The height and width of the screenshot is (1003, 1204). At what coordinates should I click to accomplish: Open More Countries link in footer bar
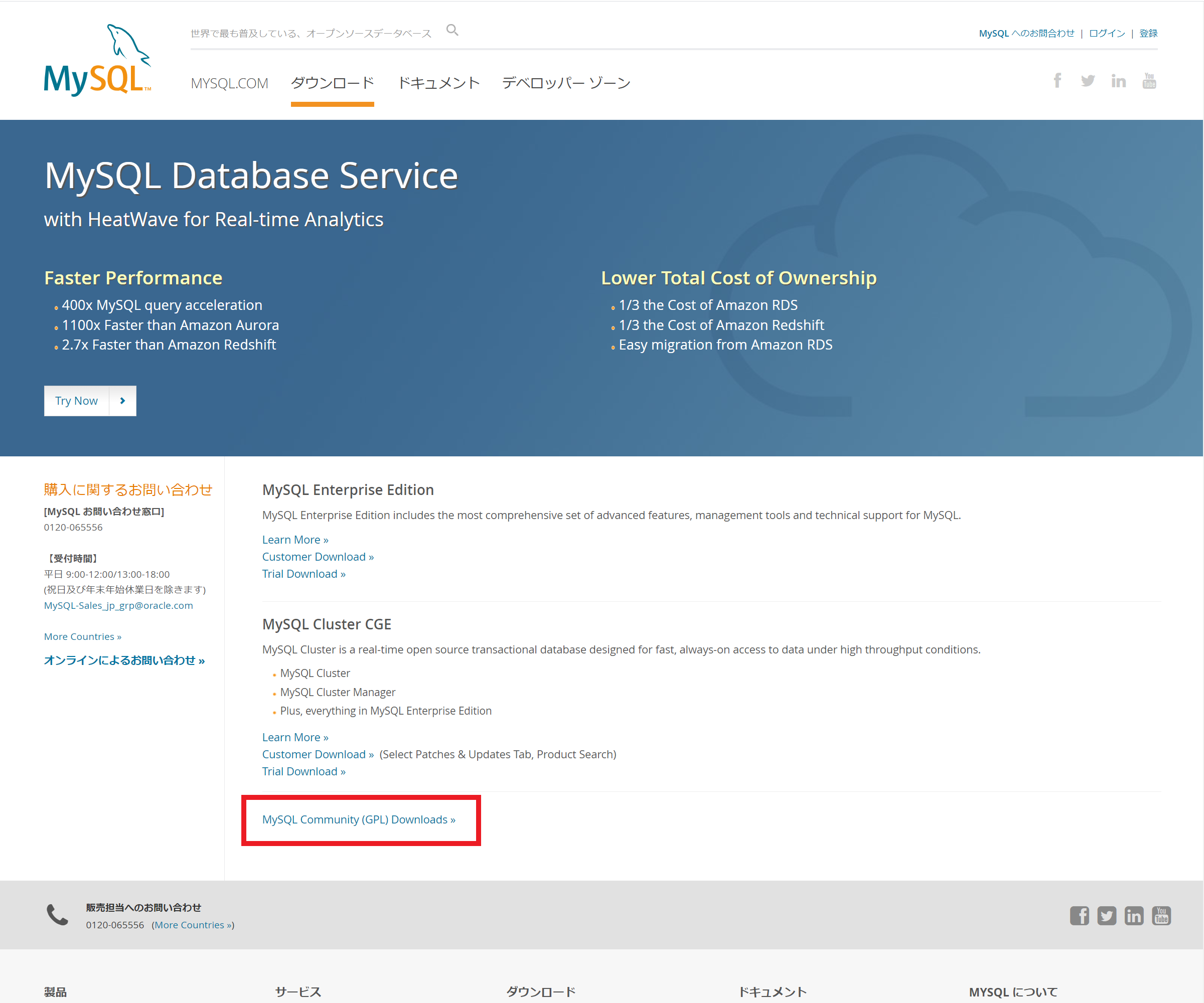[x=193, y=925]
